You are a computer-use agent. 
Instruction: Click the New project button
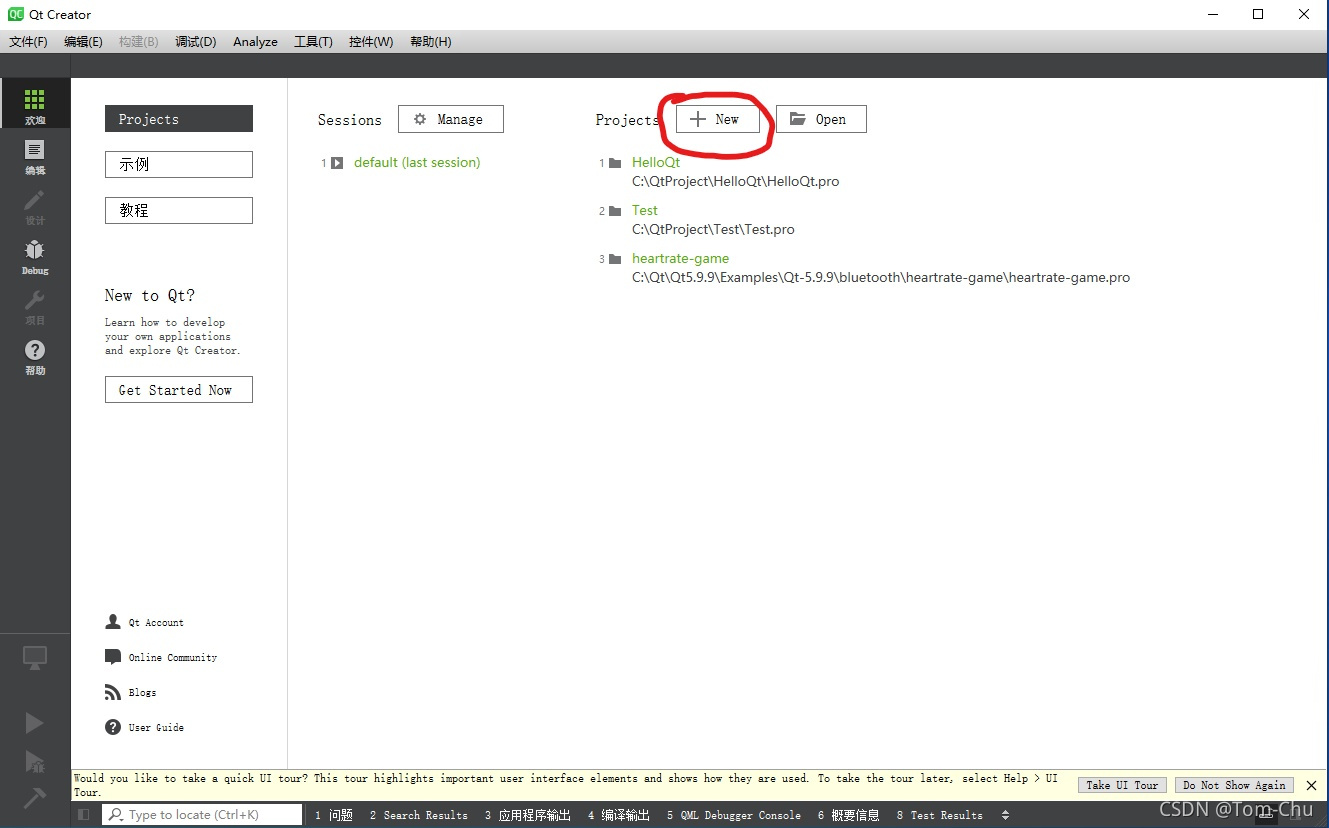click(x=717, y=119)
